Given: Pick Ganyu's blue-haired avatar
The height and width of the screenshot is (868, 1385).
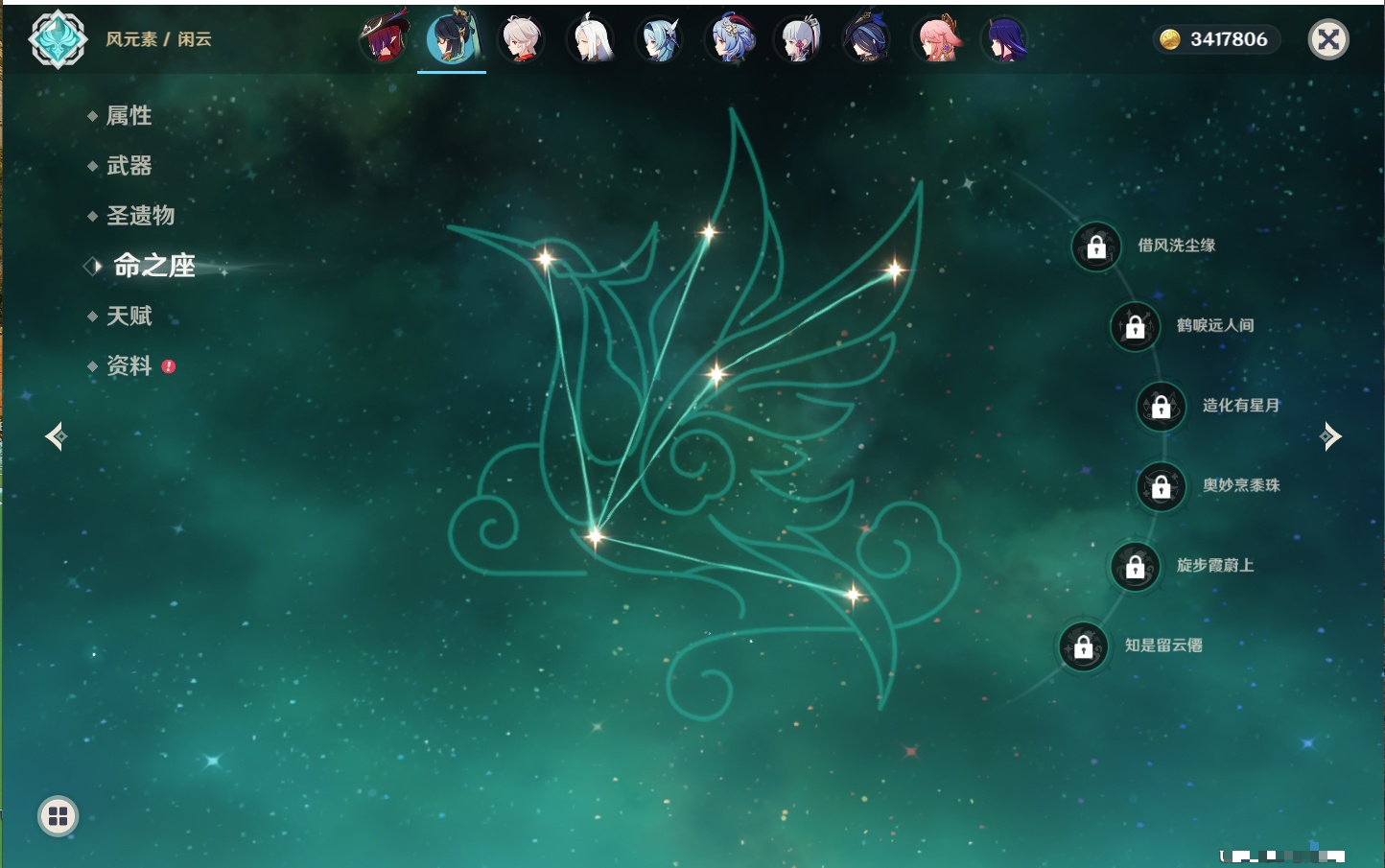Looking at the screenshot, I should tap(730, 39).
